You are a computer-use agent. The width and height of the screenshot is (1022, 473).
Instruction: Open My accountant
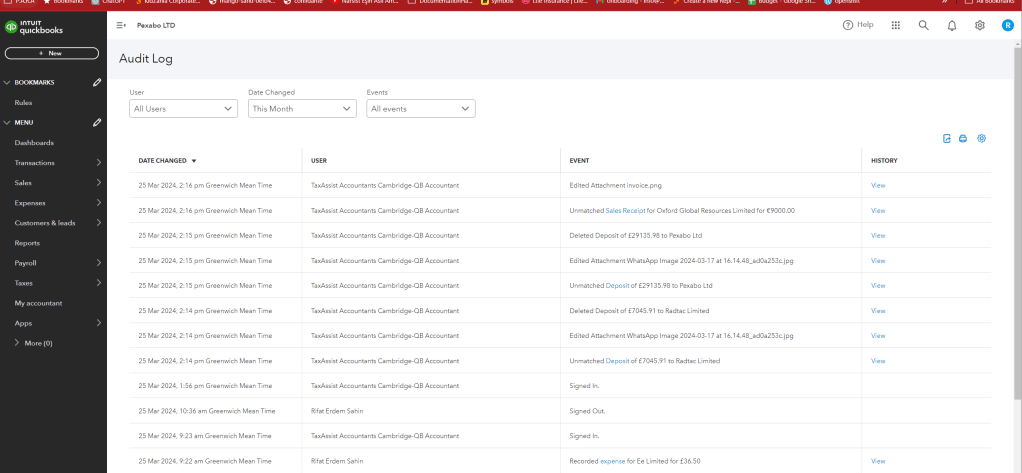tap(38, 303)
